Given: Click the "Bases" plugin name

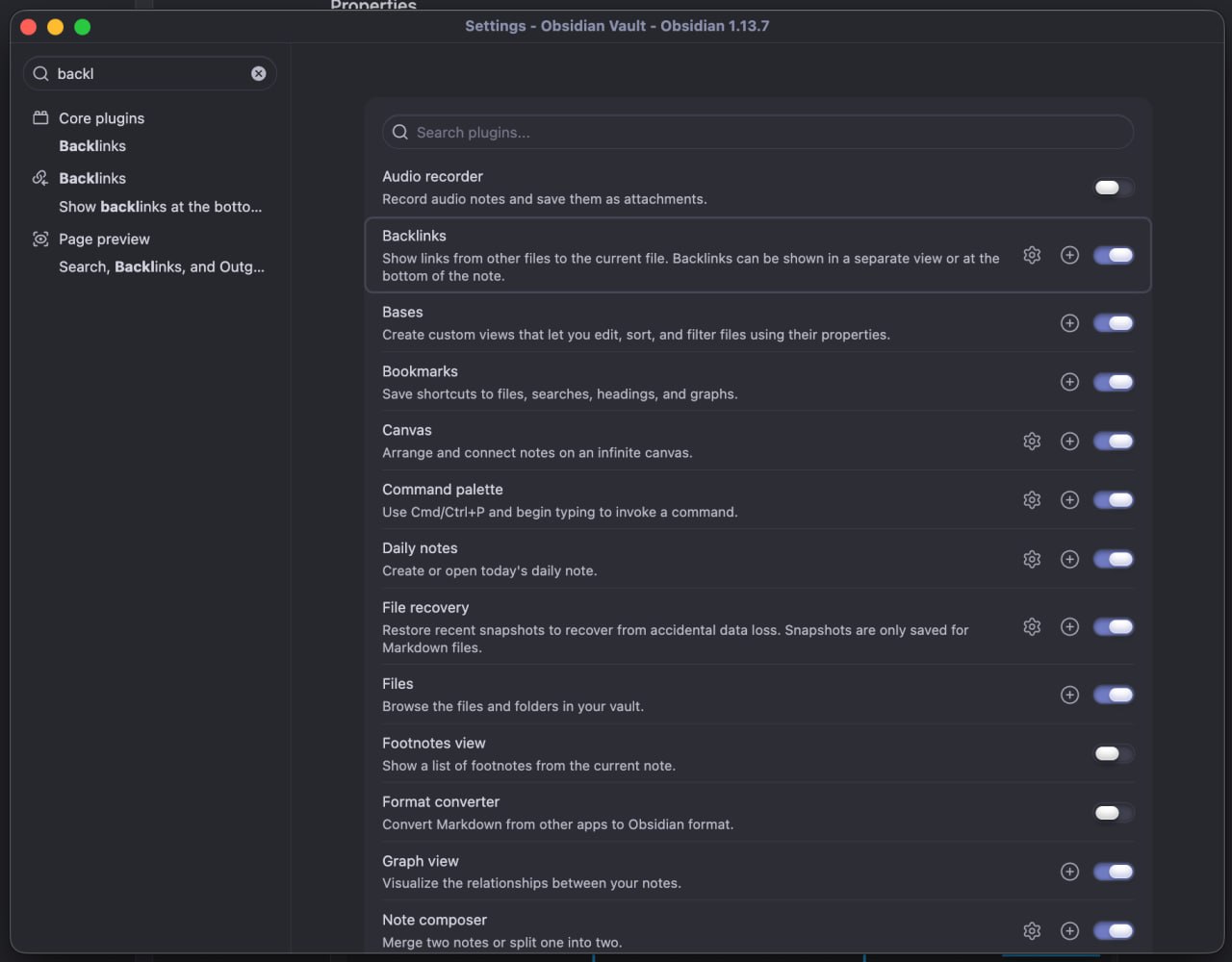Looking at the screenshot, I should (402, 312).
